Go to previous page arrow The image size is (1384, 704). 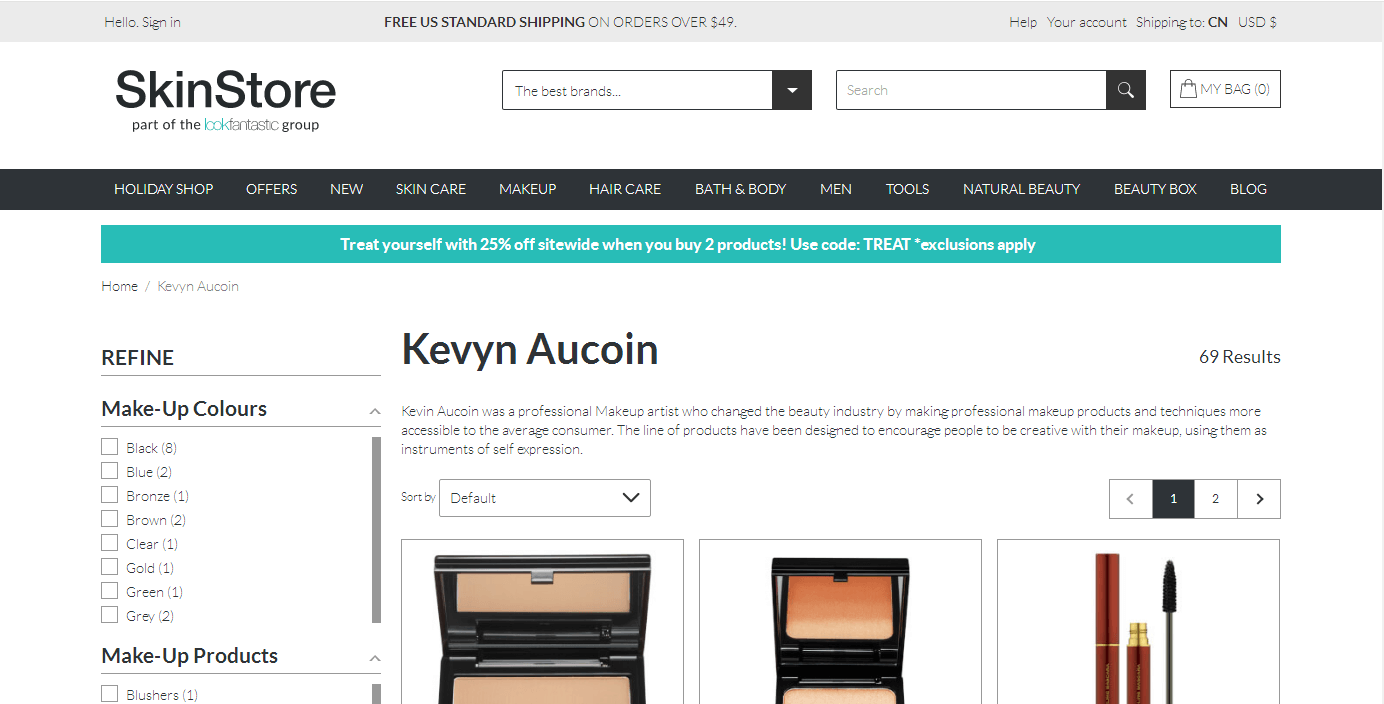point(1131,499)
